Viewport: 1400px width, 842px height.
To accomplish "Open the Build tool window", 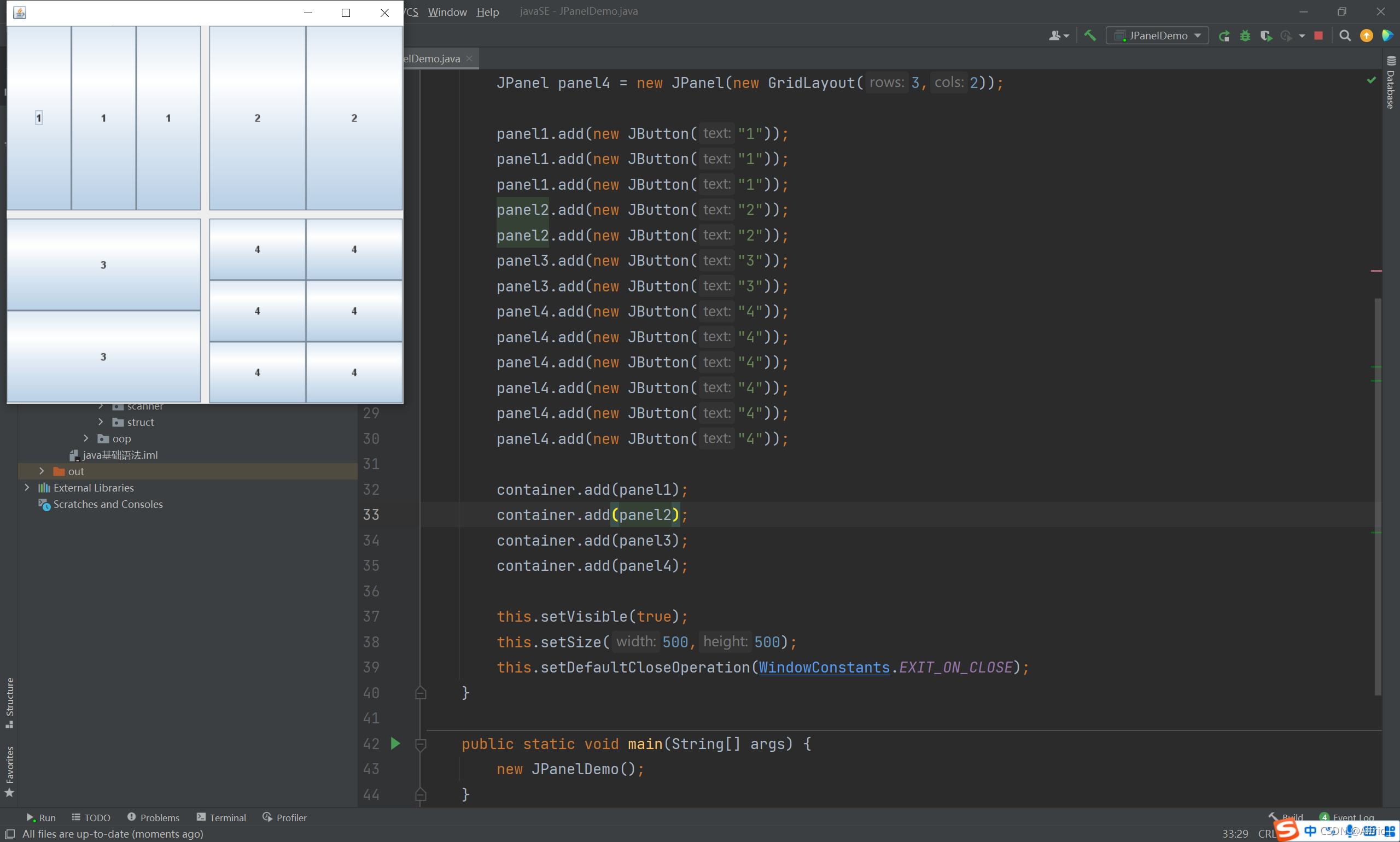I will tap(1294, 817).
